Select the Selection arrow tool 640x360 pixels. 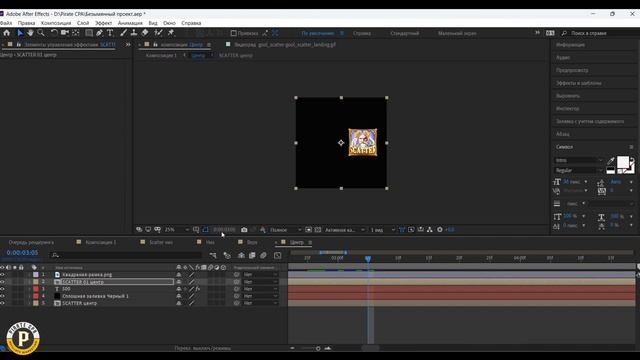click(x=20, y=33)
